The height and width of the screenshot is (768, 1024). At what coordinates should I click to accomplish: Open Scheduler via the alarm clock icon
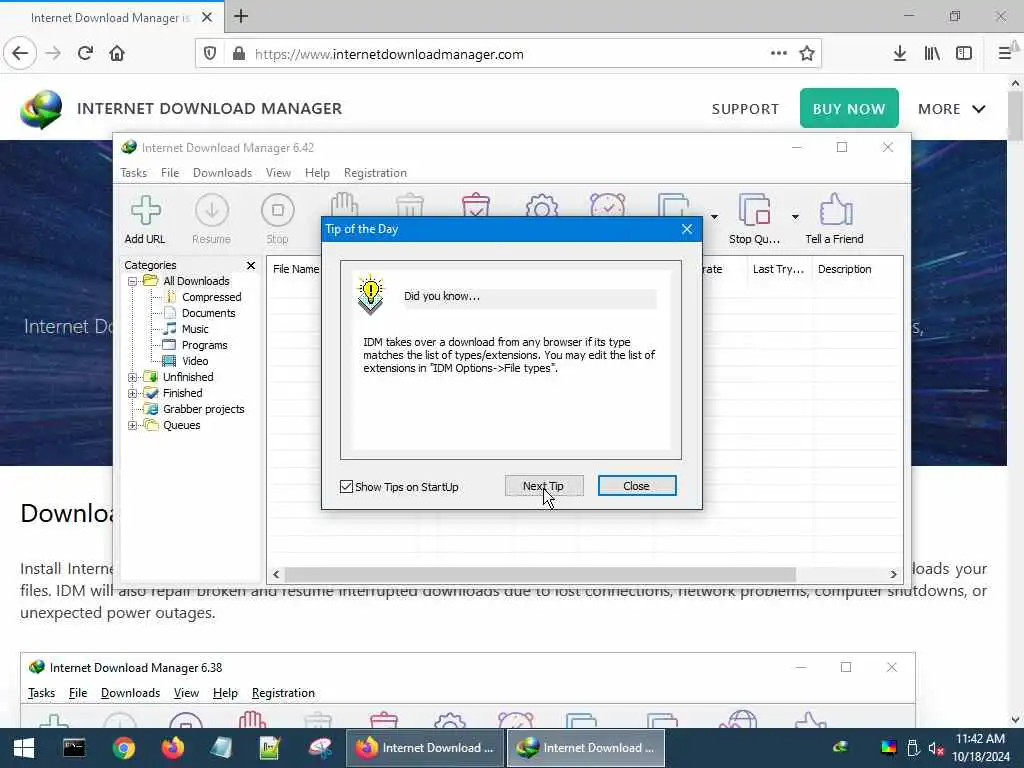click(607, 204)
